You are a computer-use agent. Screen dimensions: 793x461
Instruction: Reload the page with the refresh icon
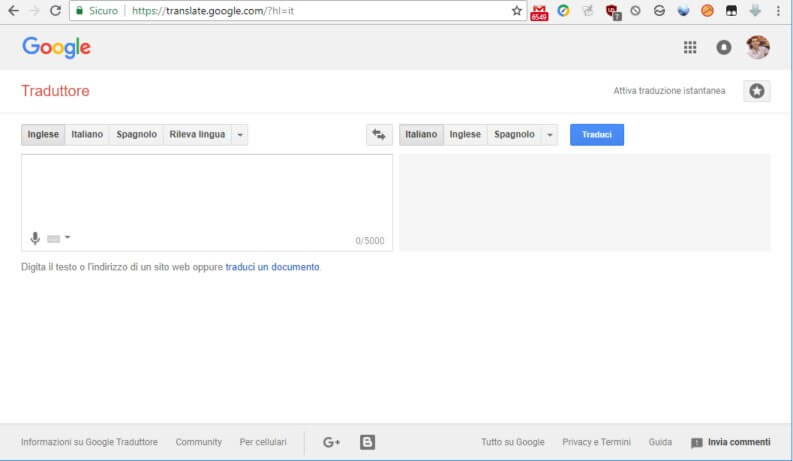[x=55, y=11]
